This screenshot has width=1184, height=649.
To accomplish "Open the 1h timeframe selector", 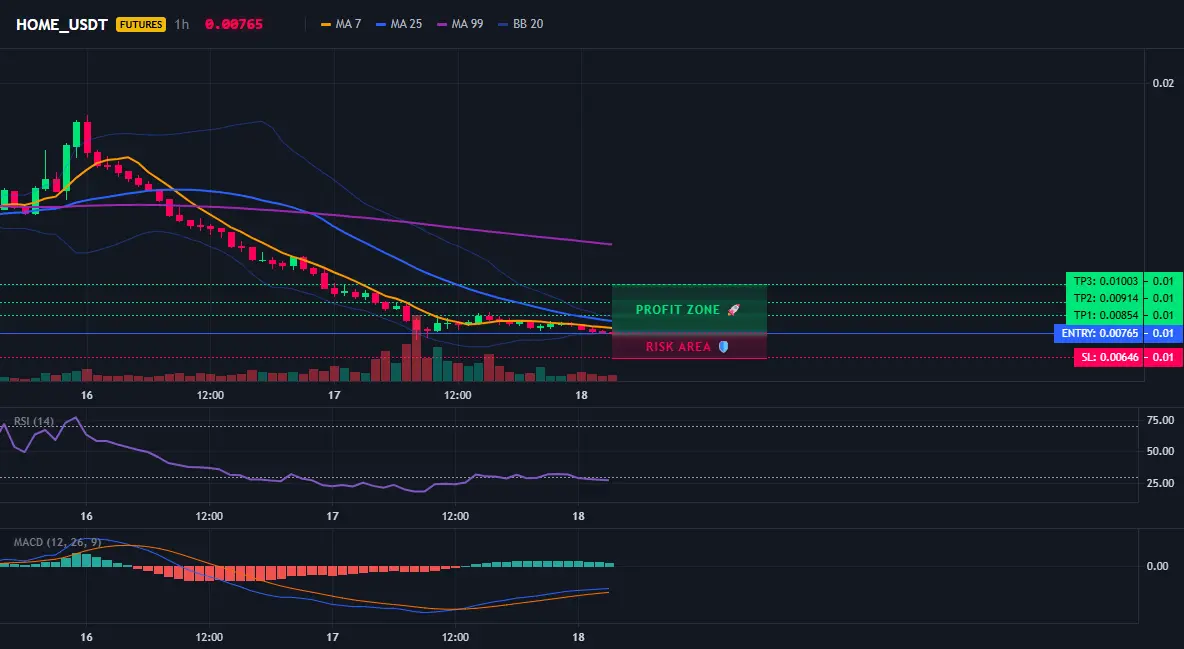I will (x=181, y=24).
